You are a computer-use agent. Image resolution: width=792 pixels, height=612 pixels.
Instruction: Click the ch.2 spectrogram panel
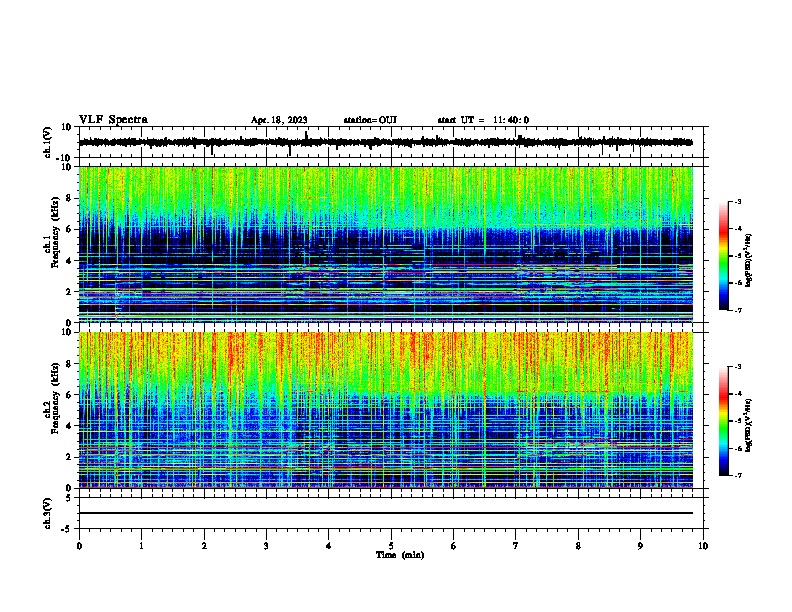point(386,410)
